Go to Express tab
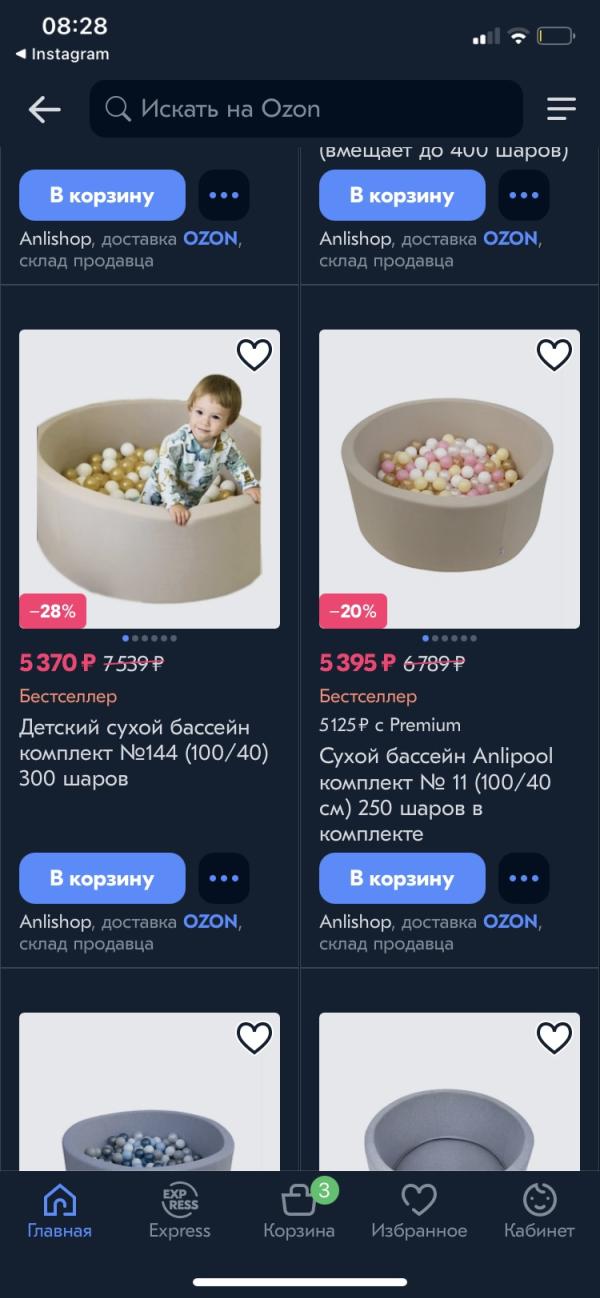This screenshot has height=1298, width=600. pyautogui.click(x=180, y=1209)
